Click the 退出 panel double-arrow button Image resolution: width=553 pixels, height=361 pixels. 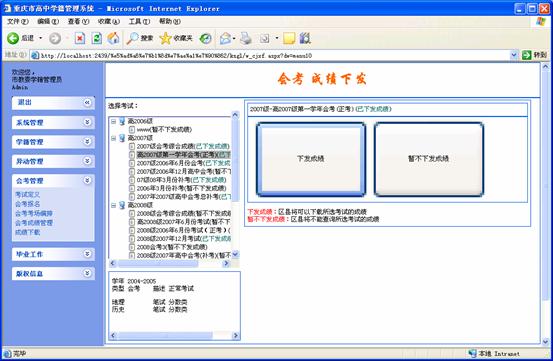87,102
